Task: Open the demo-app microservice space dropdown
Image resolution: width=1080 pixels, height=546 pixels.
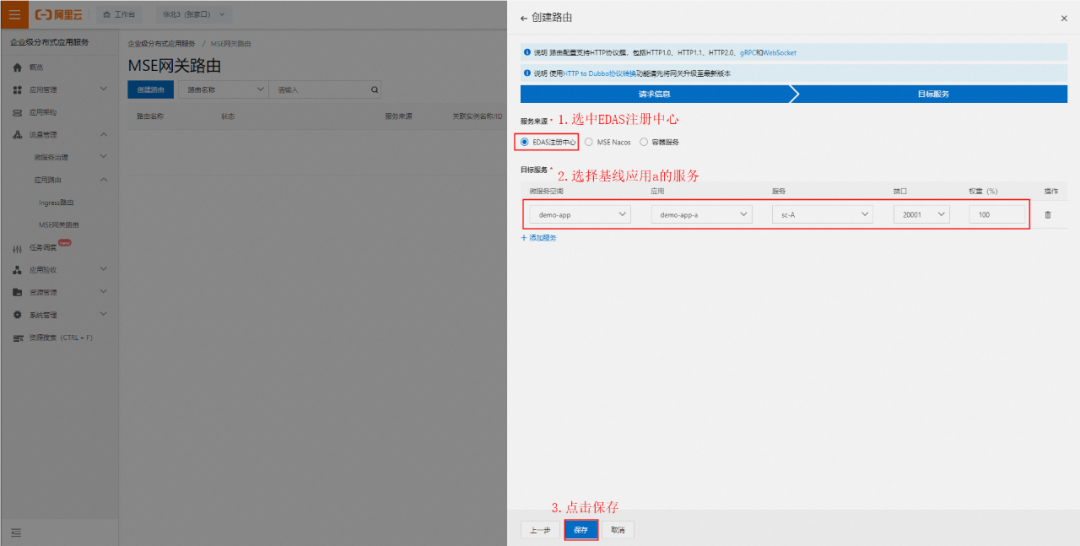Action: point(580,215)
